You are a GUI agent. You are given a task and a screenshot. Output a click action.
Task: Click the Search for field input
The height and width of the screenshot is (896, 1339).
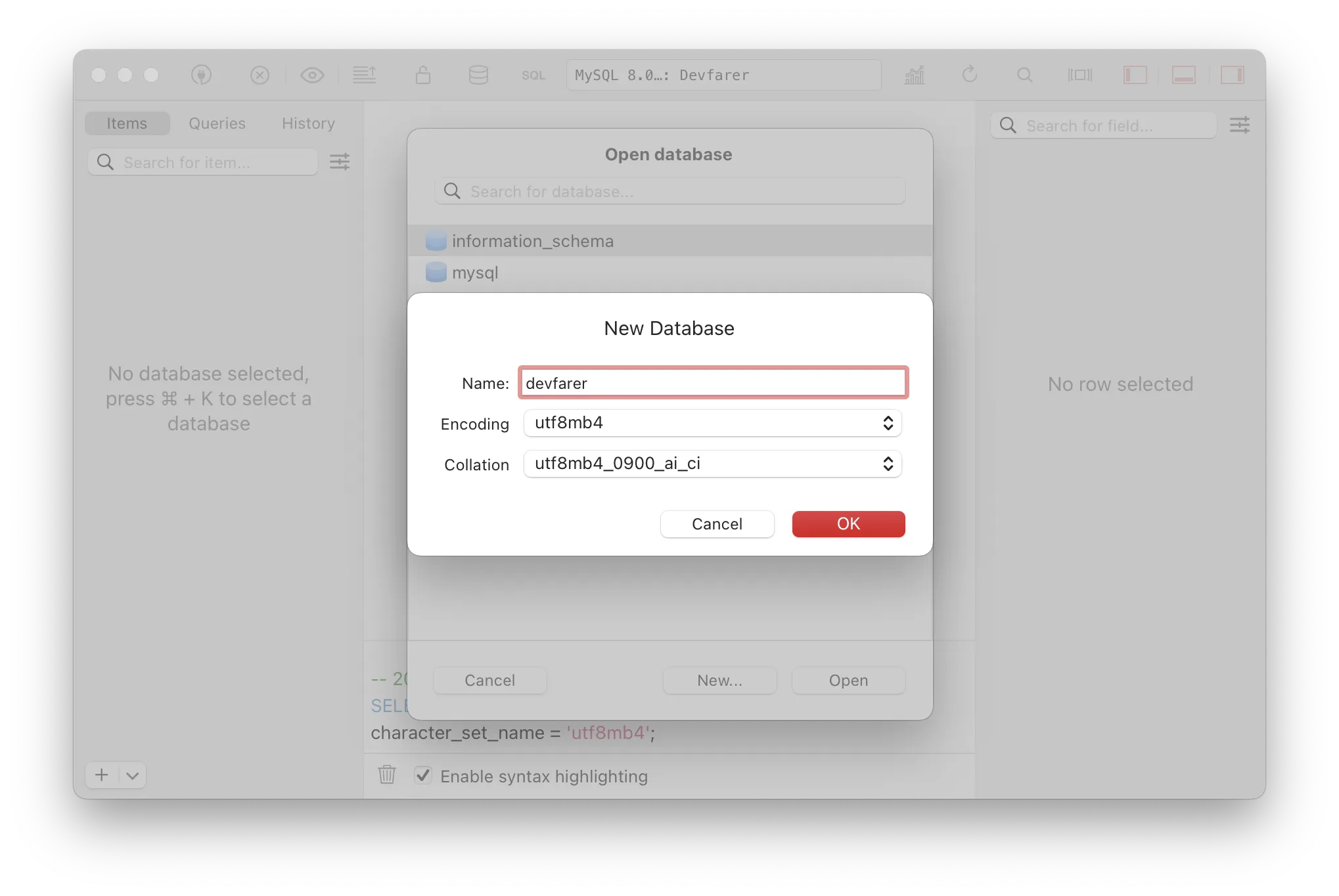point(1103,125)
